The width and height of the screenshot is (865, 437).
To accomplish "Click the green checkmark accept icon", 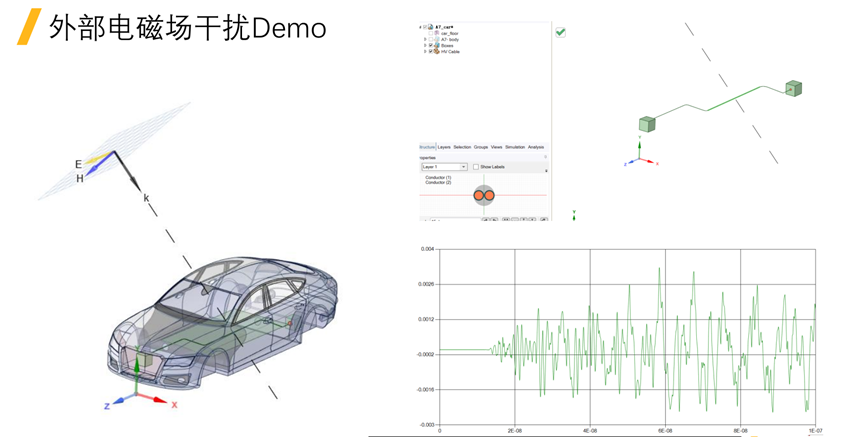I will click(x=560, y=33).
